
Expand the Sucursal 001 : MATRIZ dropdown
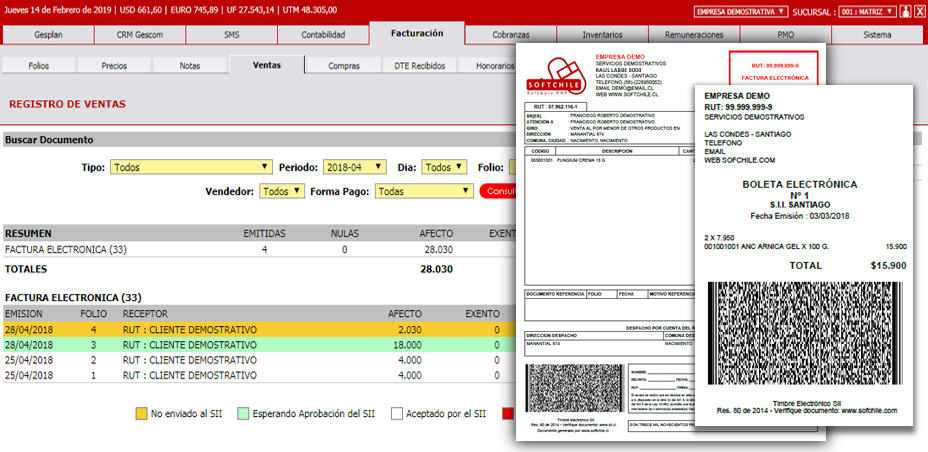click(865, 12)
